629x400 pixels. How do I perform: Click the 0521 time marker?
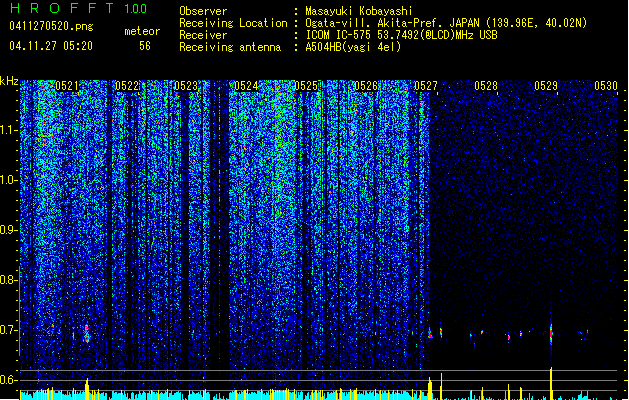pyautogui.click(x=67, y=86)
